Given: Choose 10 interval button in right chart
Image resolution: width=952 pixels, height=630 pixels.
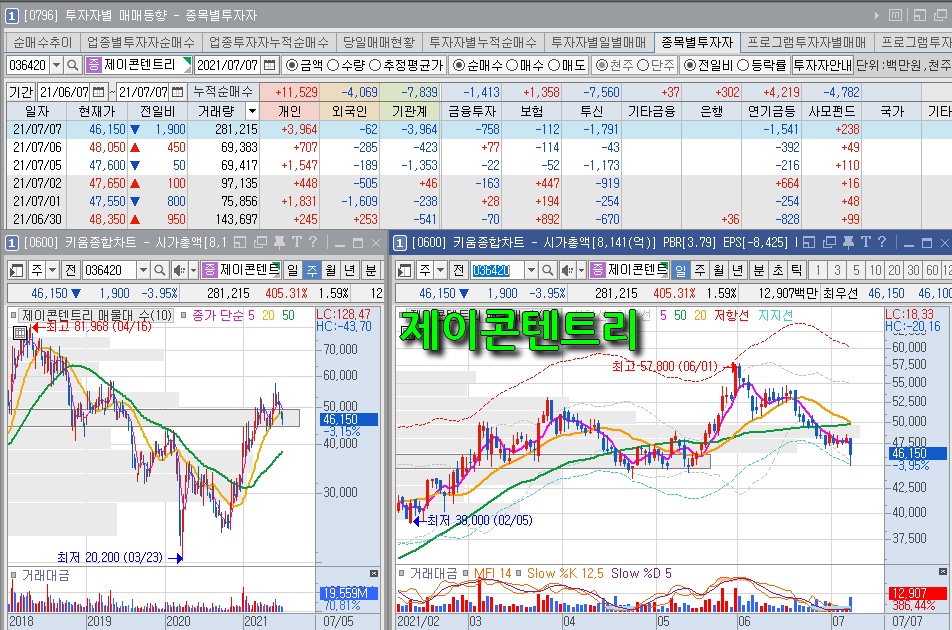Looking at the screenshot, I should click(x=875, y=270).
